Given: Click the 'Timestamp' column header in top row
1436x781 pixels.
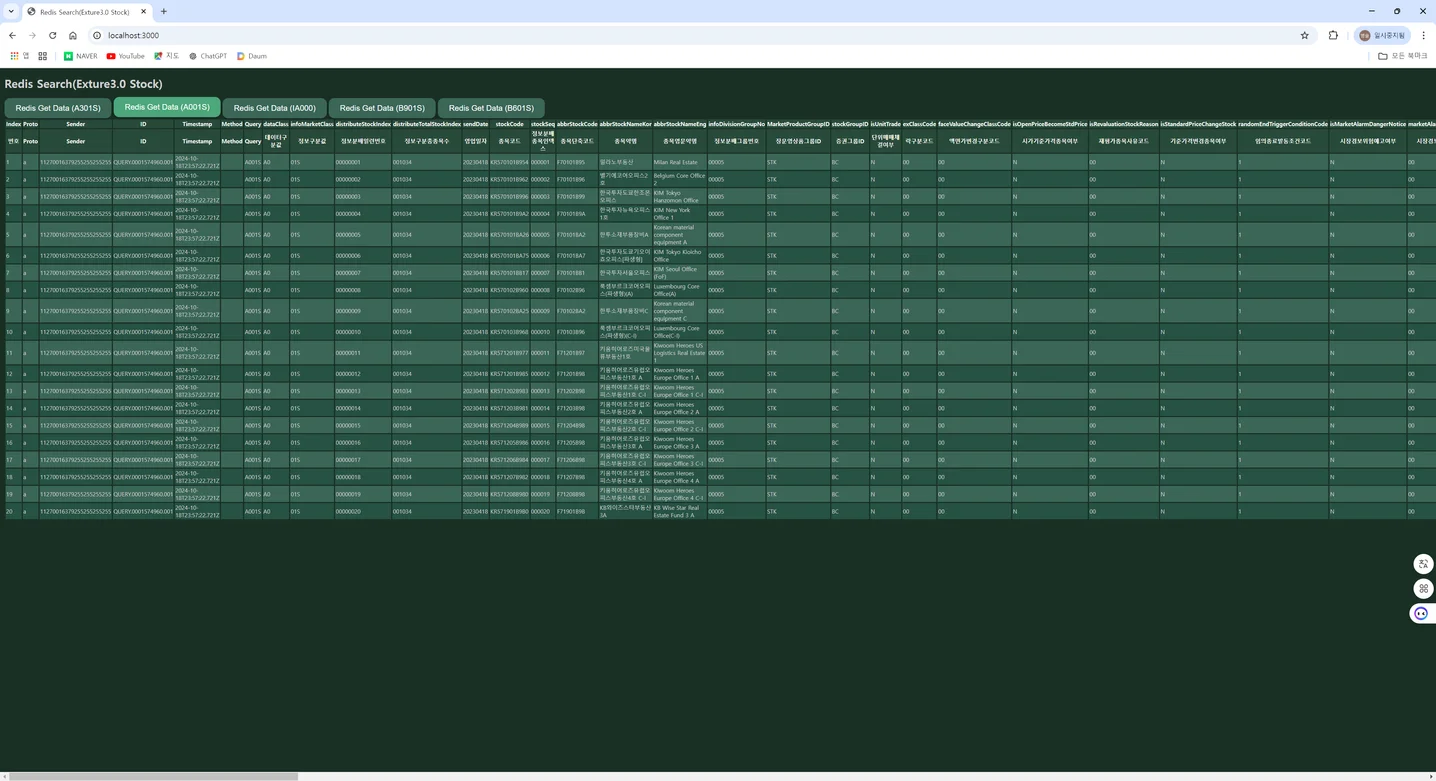Looking at the screenshot, I should [x=197, y=124].
